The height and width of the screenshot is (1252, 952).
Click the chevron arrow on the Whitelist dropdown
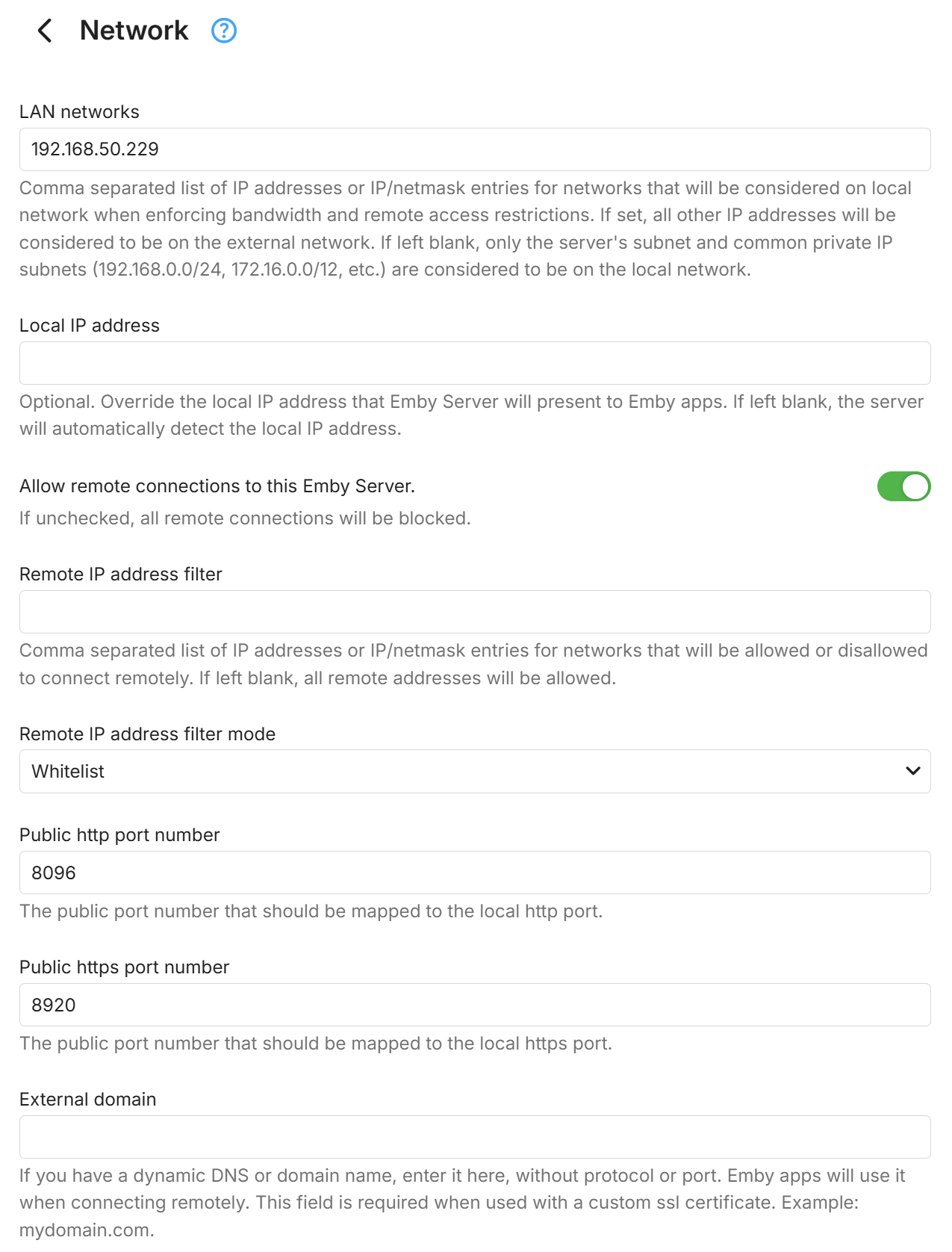[x=912, y=771]
